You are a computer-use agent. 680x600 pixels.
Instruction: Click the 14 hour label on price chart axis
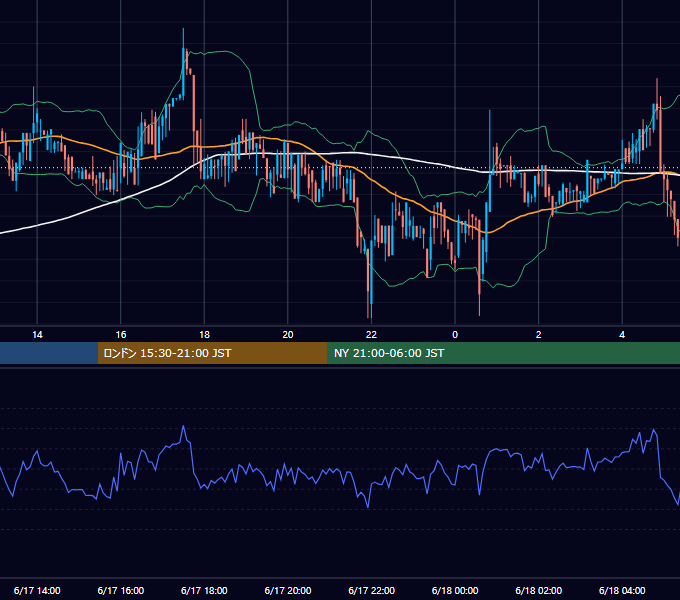tap(37, 335)
